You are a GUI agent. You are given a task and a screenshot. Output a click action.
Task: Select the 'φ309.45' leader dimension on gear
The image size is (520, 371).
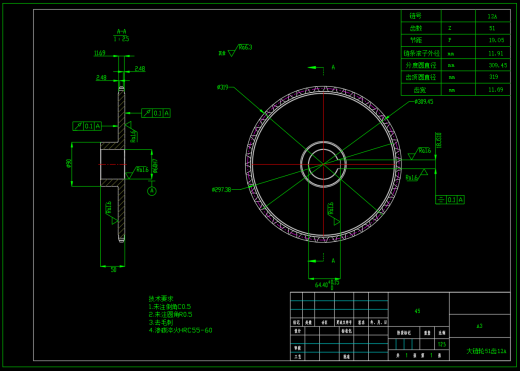coord(424,102)
